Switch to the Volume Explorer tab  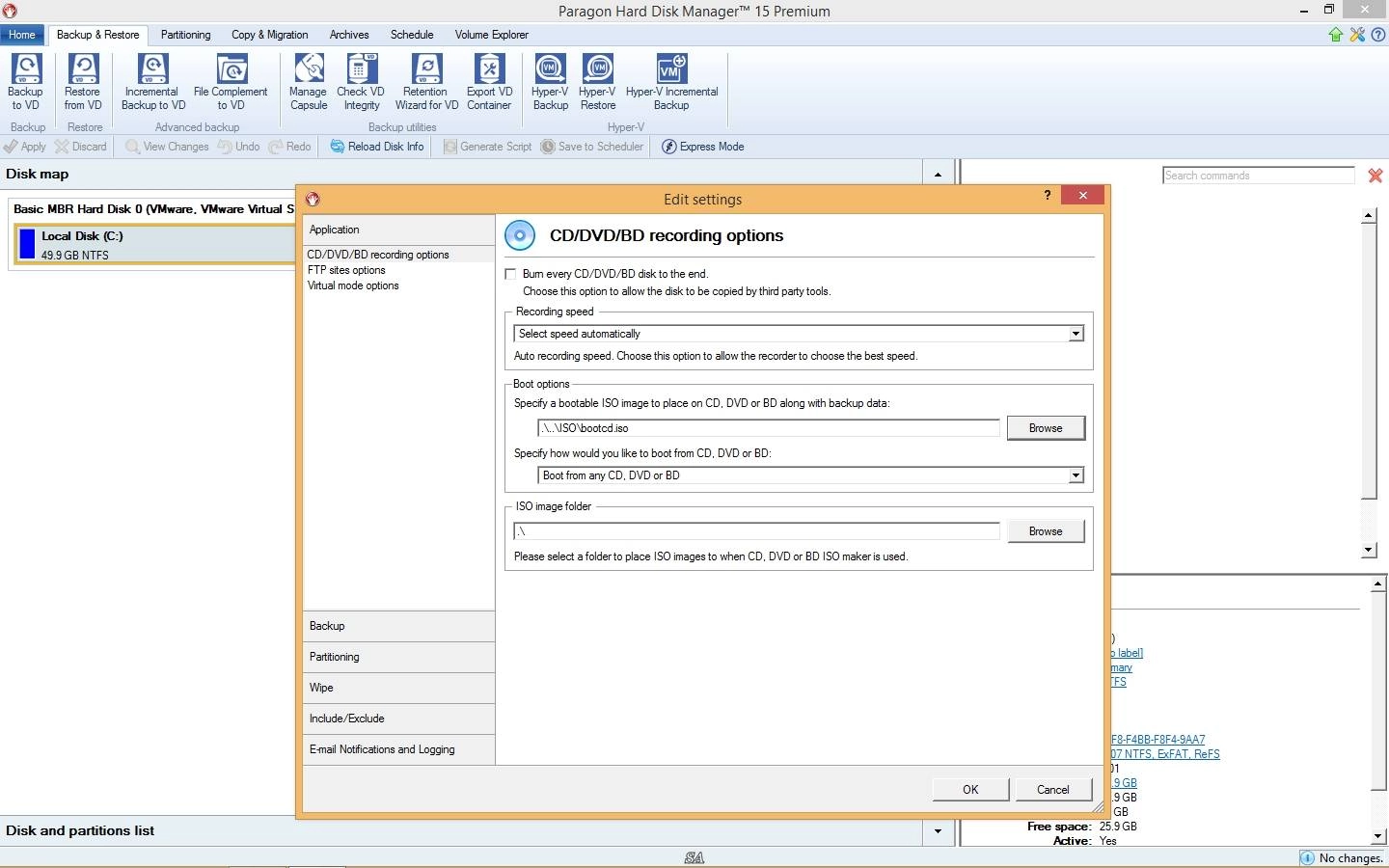[x=492, y=35]
